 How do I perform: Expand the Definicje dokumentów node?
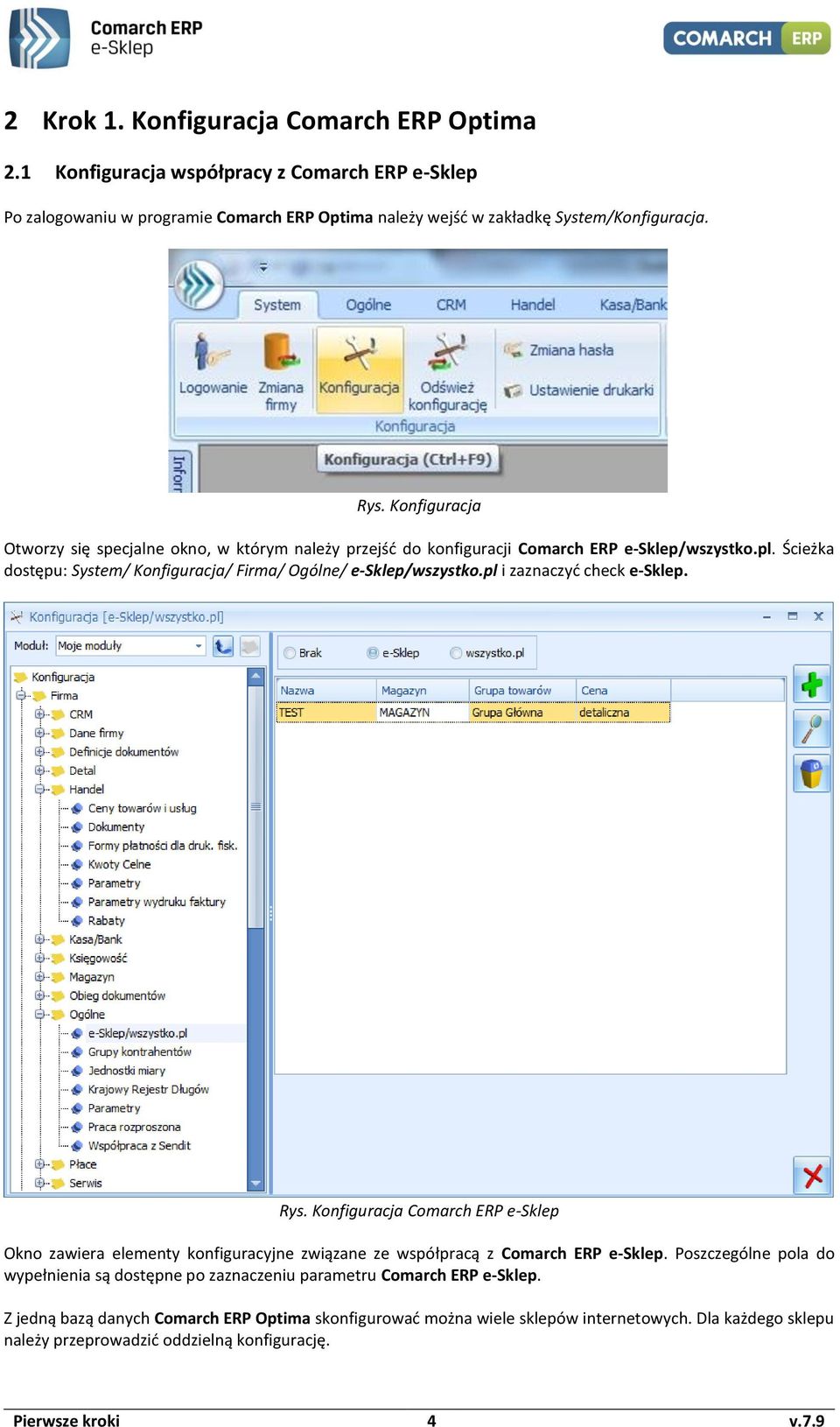click(39, 752)
